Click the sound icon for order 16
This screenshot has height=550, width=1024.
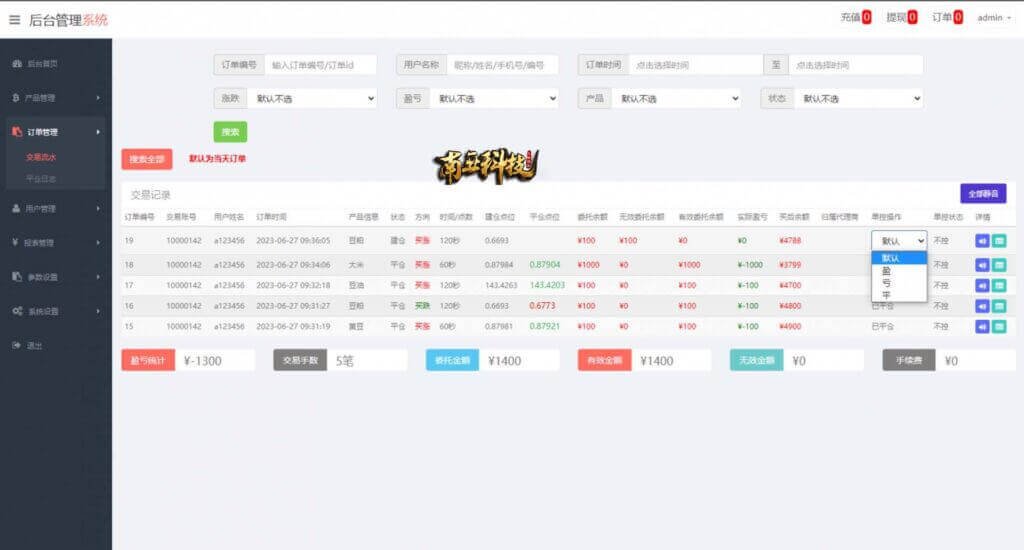[x=982, y=305]
